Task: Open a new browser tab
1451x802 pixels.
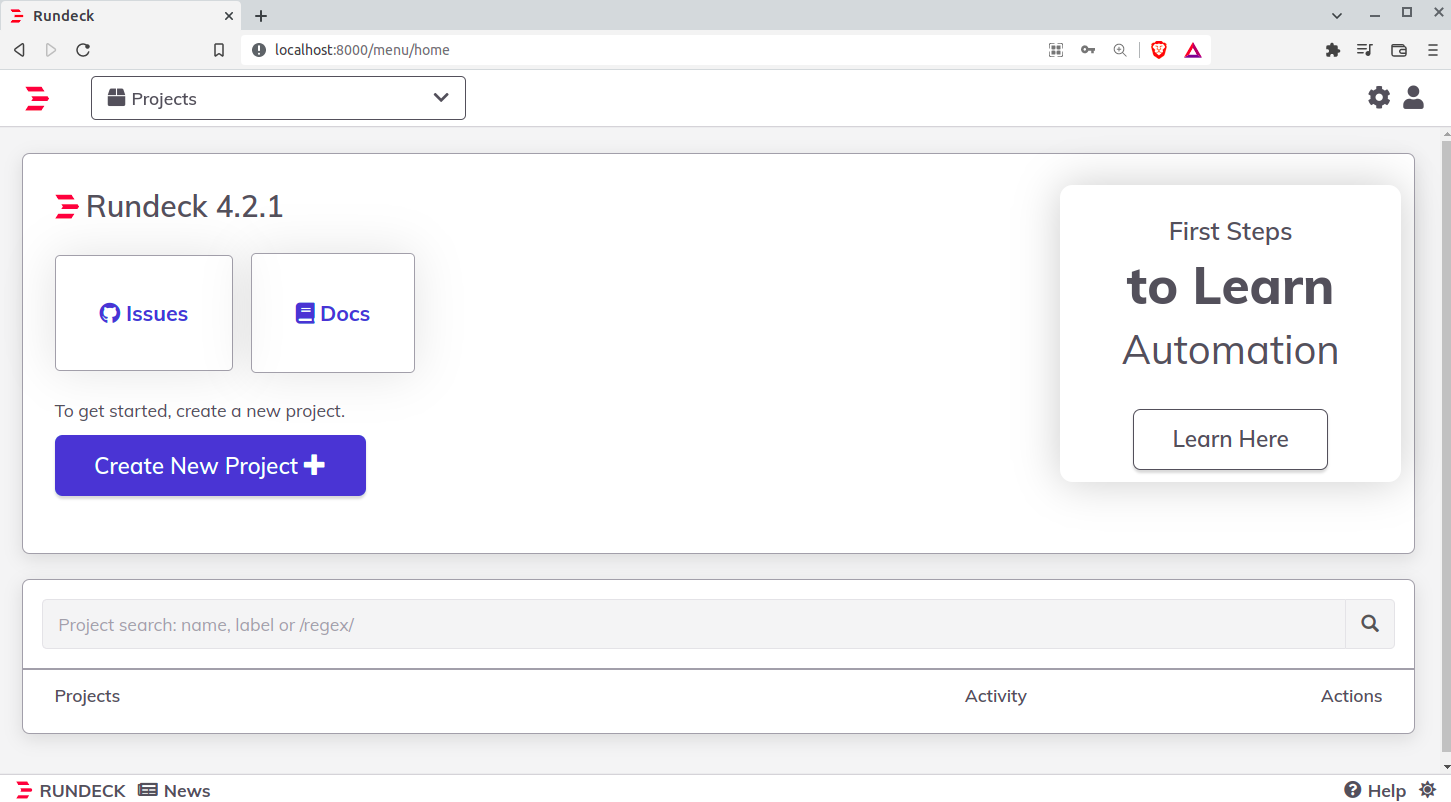Action: [x=261, y=16]
